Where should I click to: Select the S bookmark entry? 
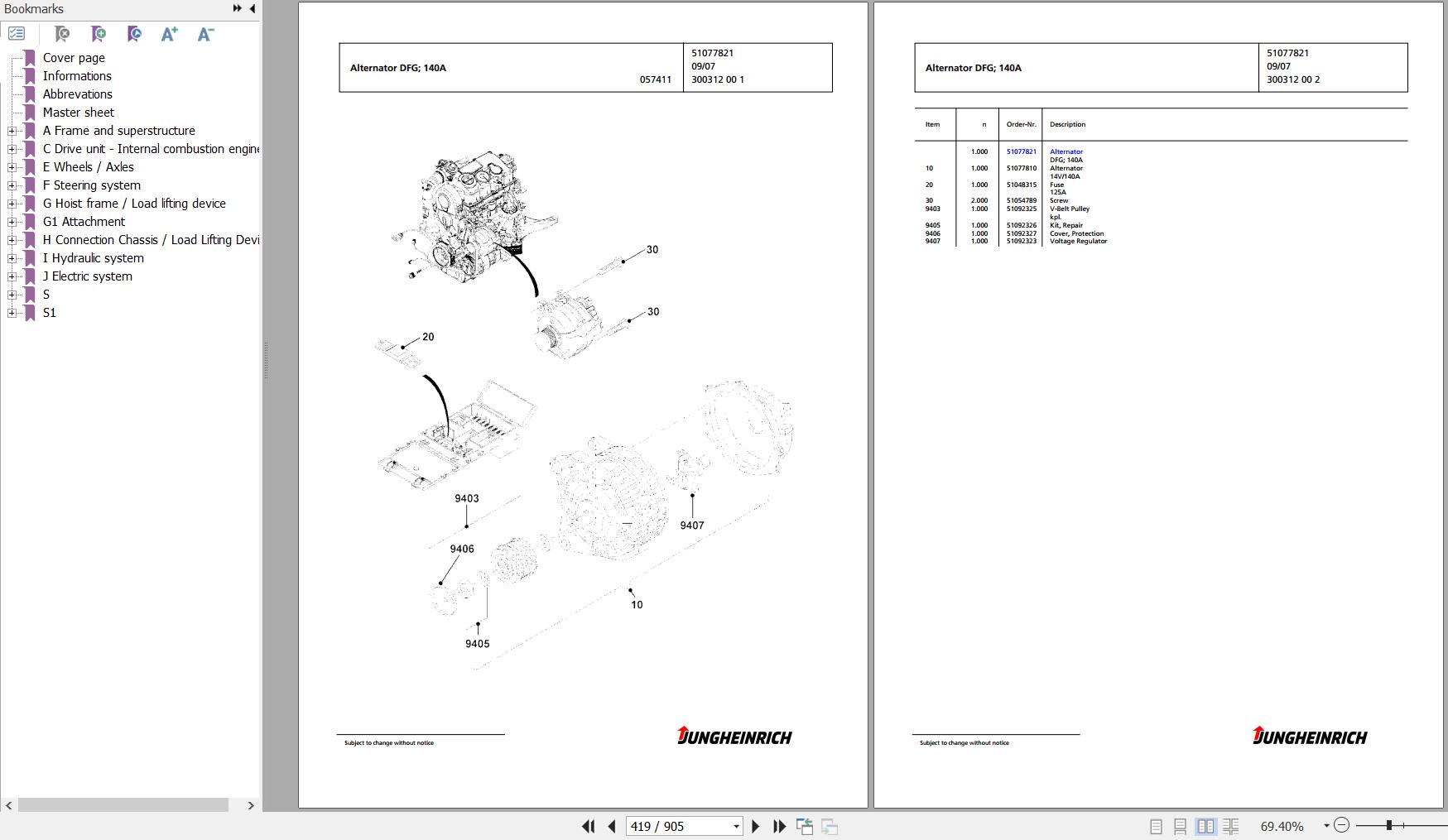coord(46,295)
